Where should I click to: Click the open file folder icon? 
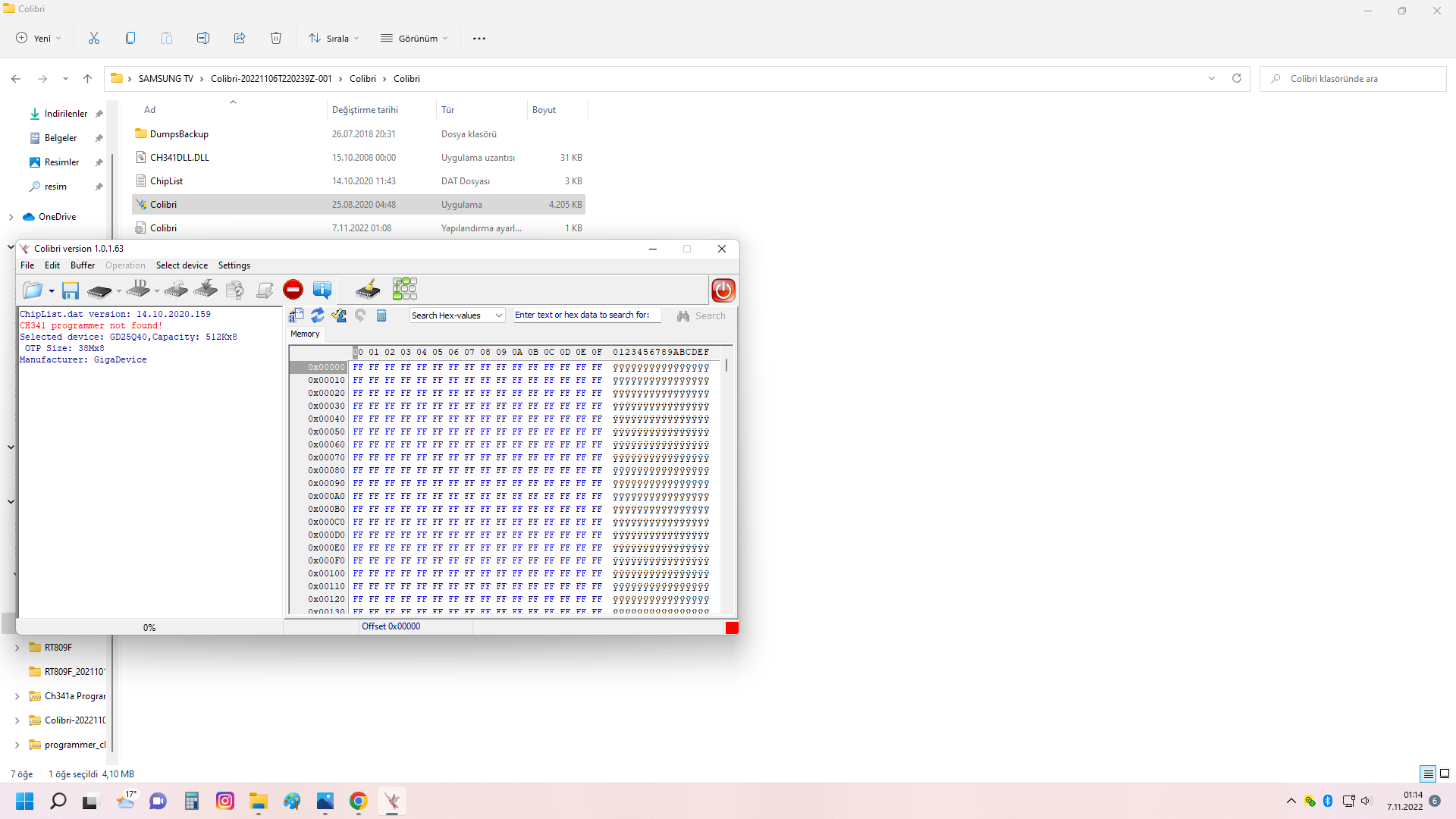32,290
